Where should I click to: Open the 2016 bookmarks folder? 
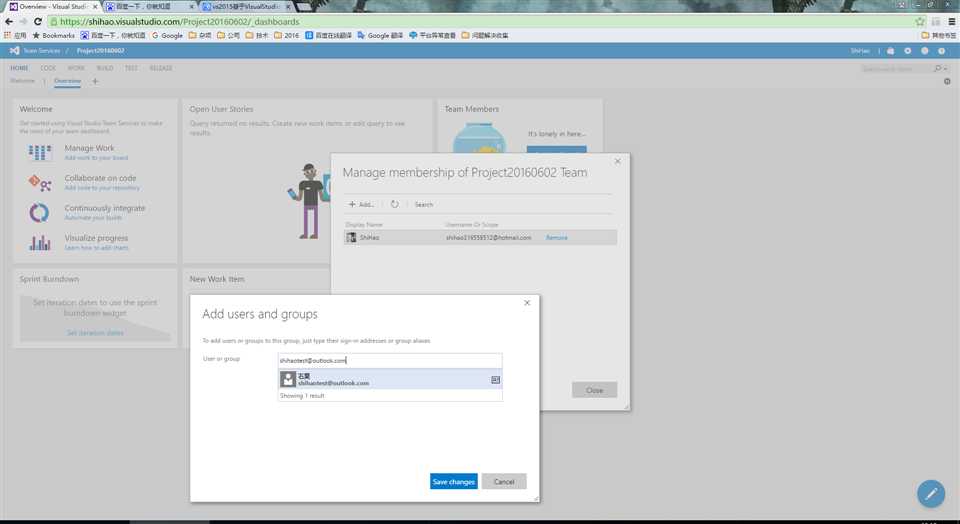click(x=287, y=36)
